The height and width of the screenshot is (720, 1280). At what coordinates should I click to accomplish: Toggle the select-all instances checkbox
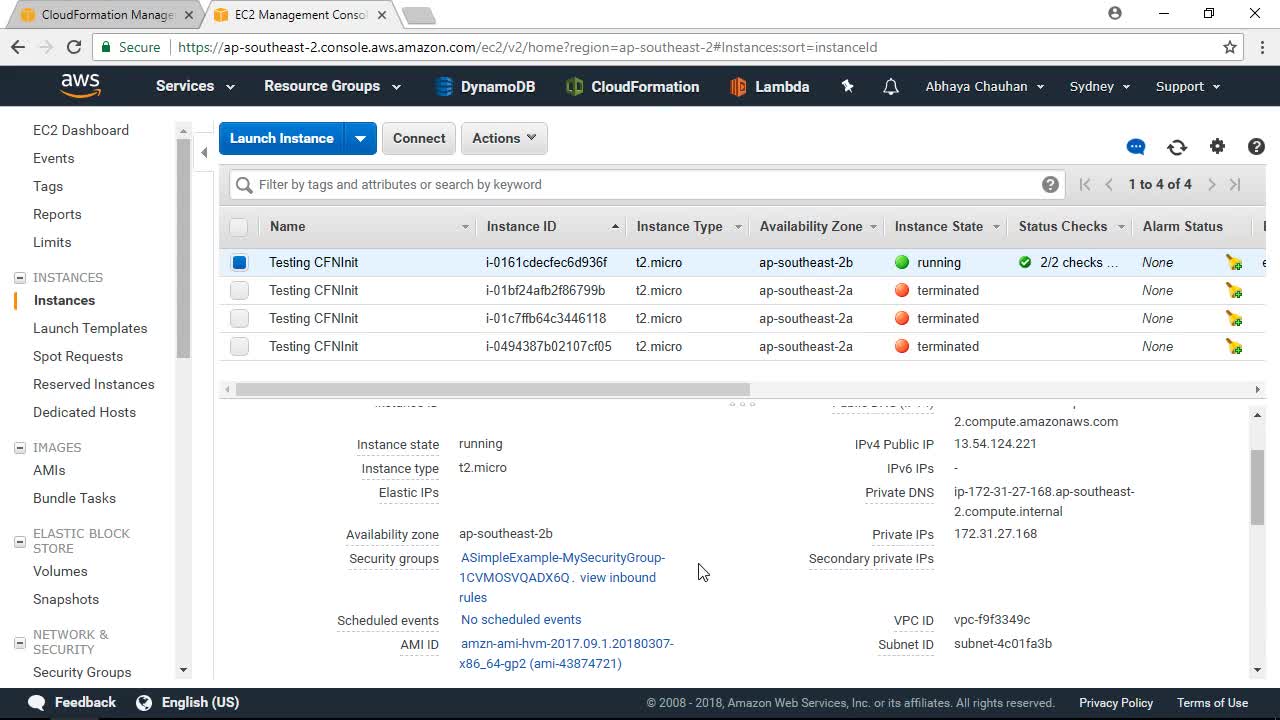point(238,227)
